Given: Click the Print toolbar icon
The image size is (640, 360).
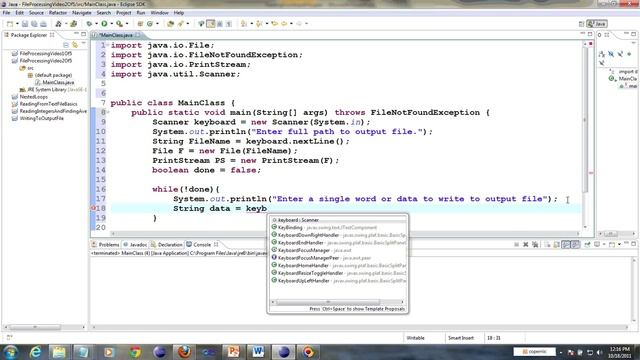Looking at the screenshot, I should point(43,24).
